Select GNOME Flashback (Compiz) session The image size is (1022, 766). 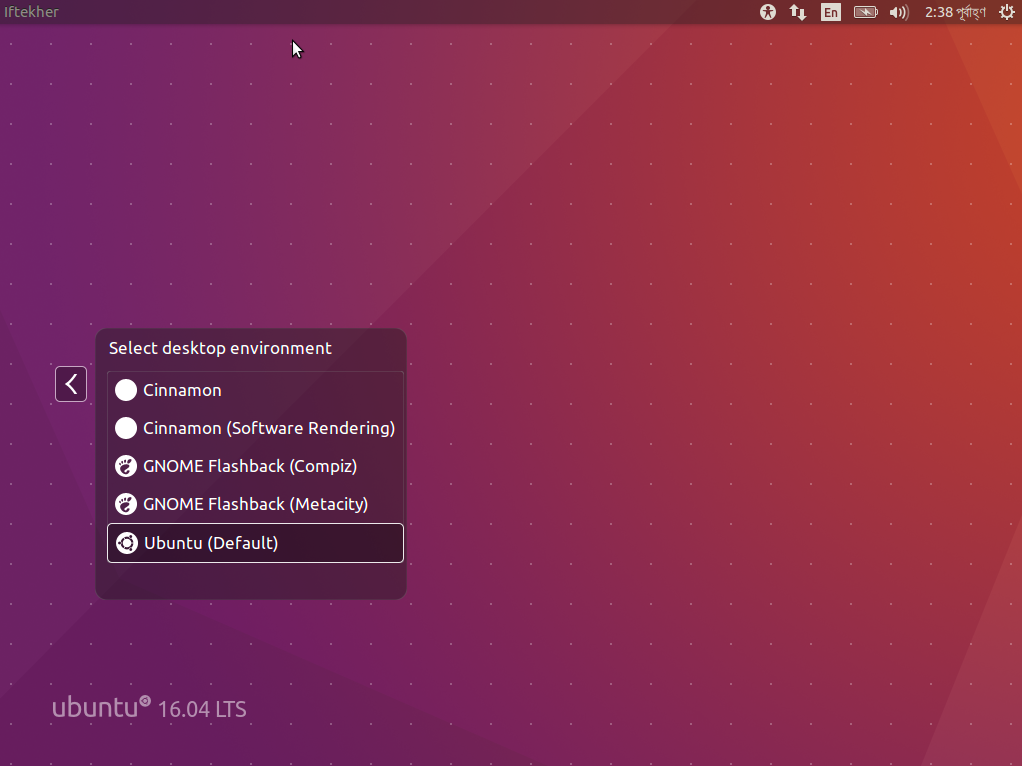point(256,466)
